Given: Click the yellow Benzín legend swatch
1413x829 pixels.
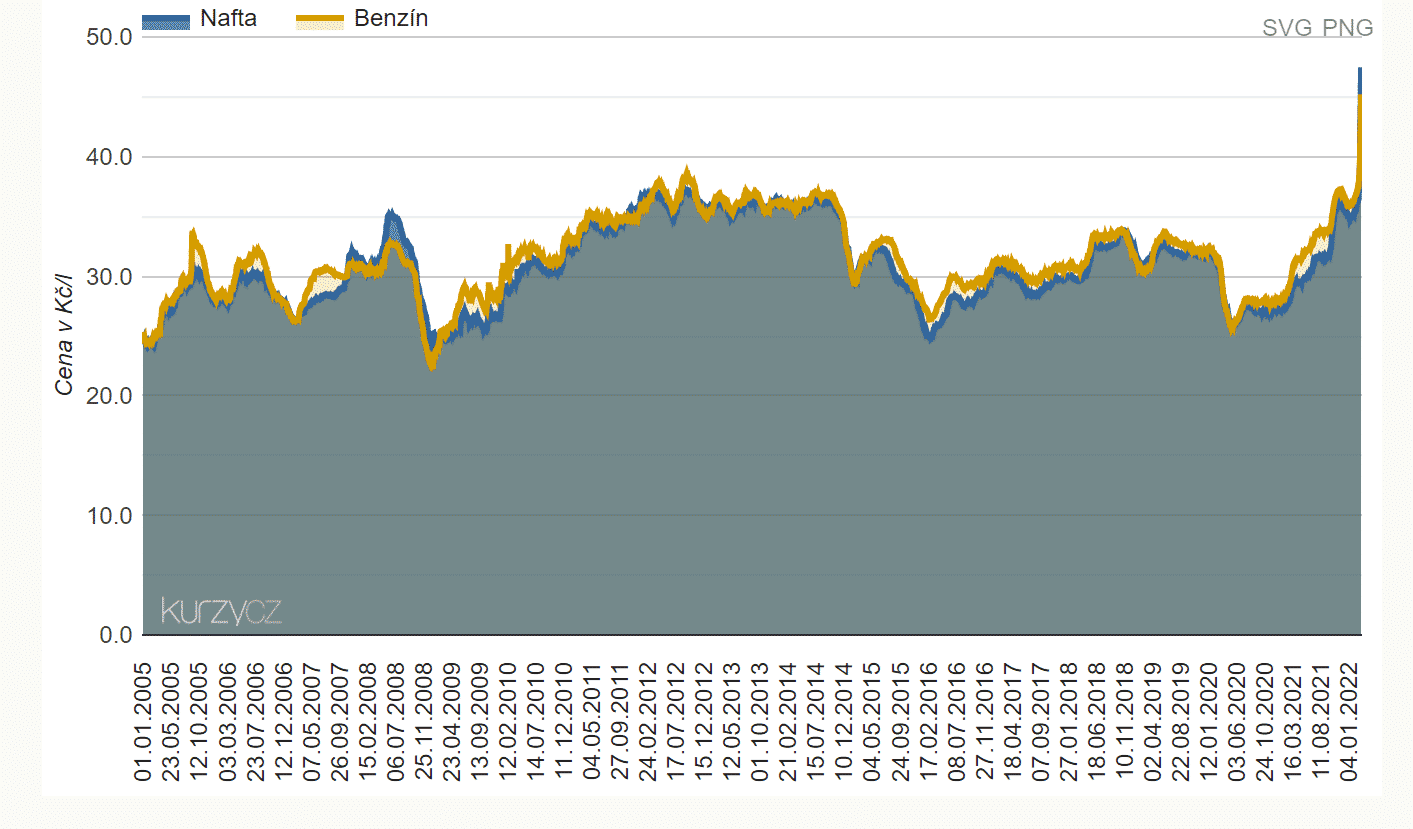Looking at the screenshot, I should (x=321, y=21).
